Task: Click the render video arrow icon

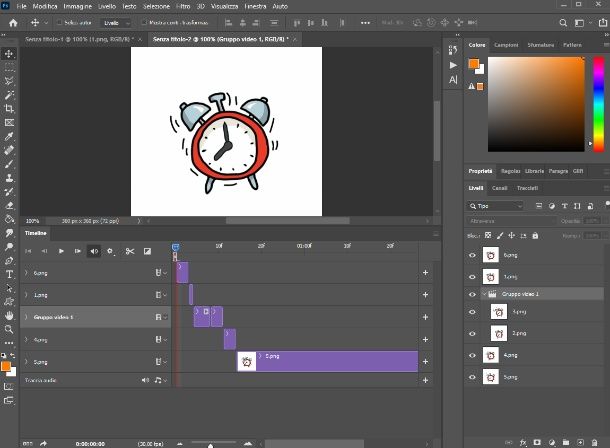Action: point(43,443)
